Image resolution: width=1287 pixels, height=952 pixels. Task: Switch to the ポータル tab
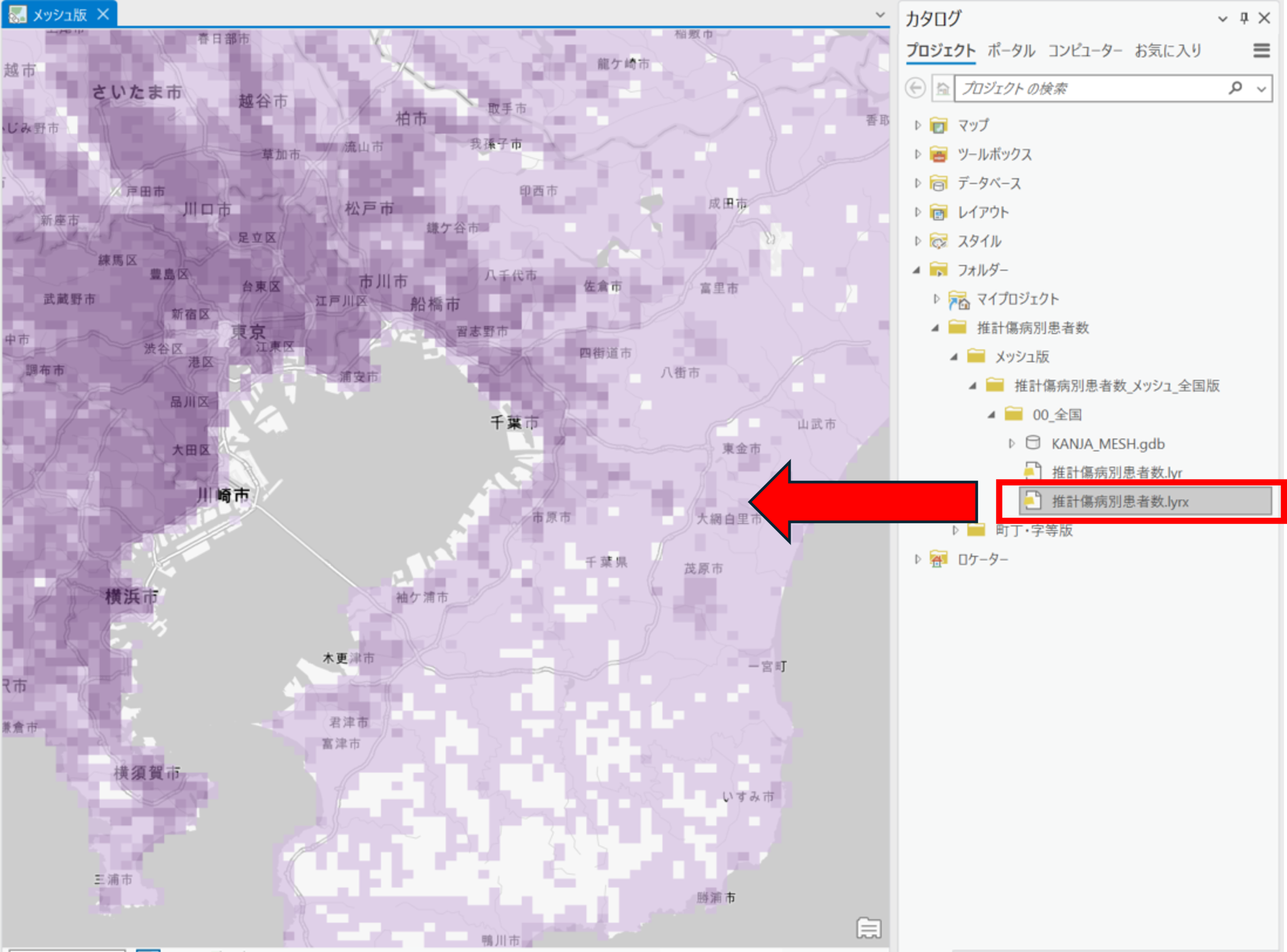[1011, 51]
